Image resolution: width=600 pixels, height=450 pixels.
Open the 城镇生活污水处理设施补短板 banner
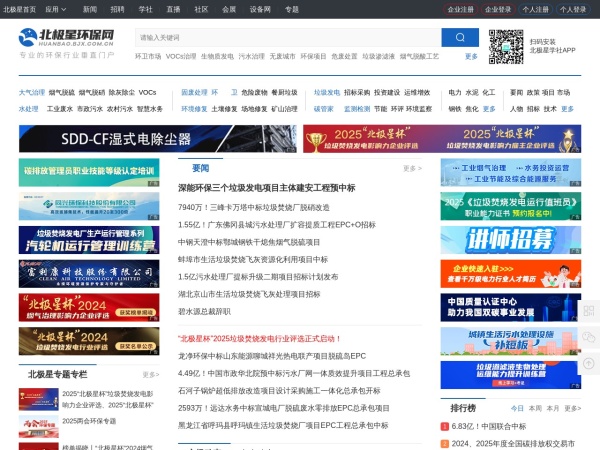coord(511,341)
